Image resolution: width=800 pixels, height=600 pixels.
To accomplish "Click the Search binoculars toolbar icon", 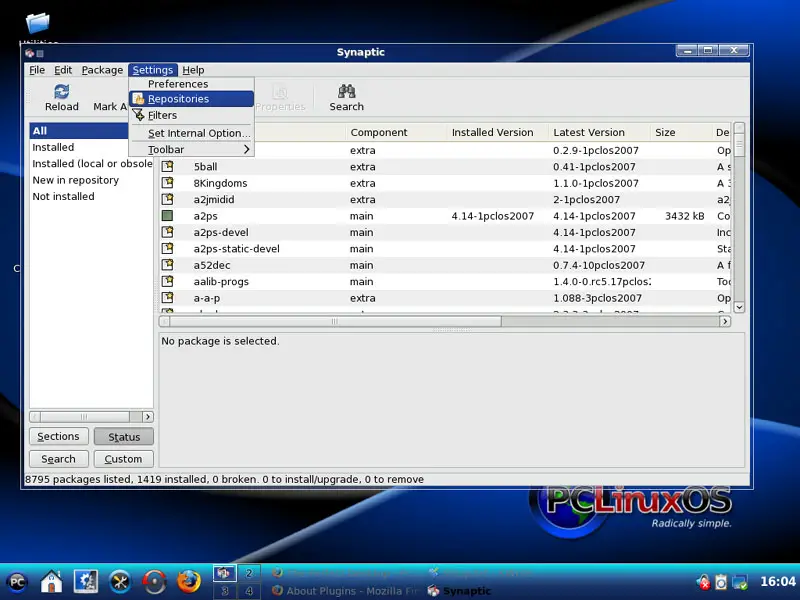I will coord(346,91).
